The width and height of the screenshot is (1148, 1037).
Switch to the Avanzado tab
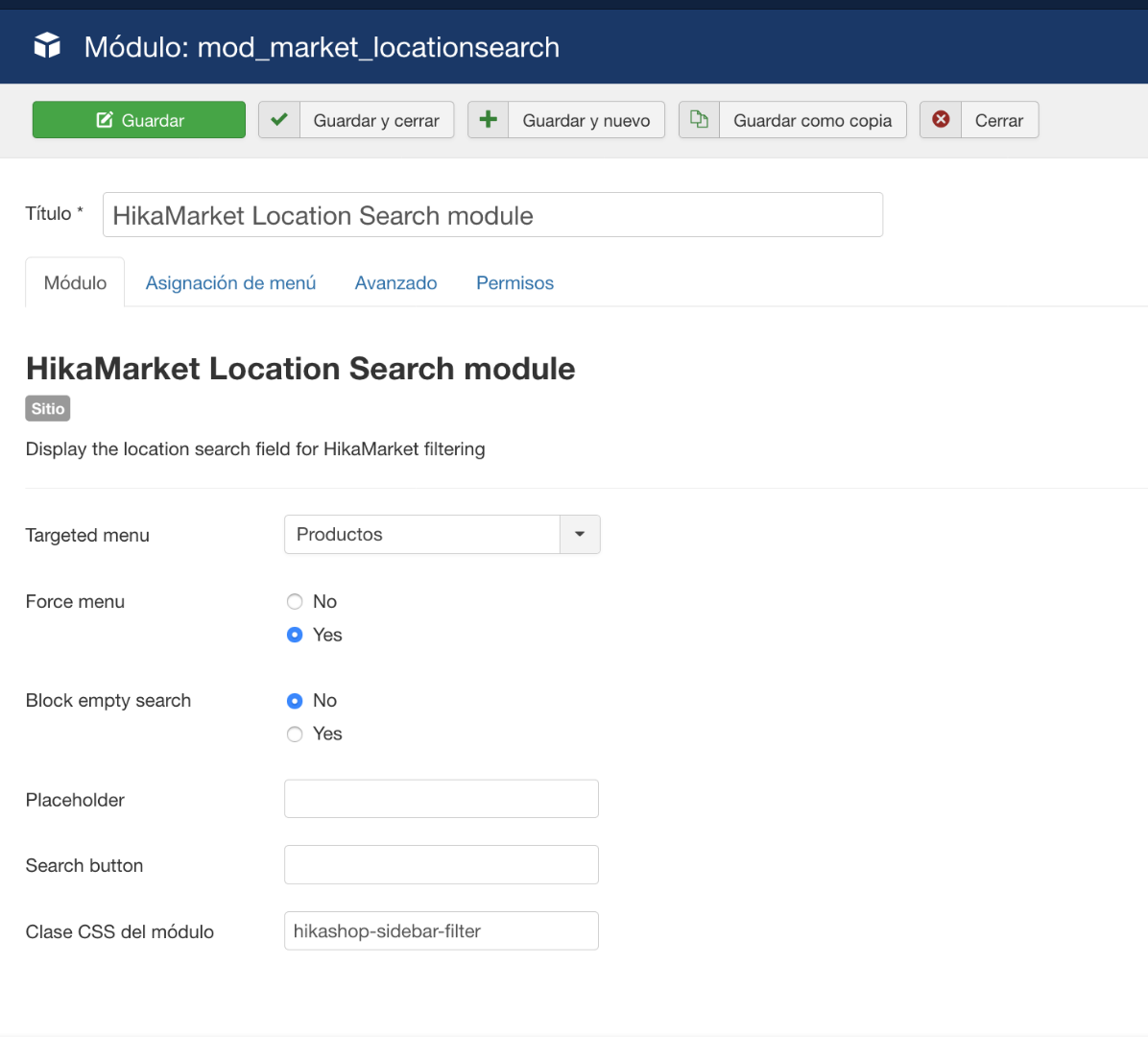coord(396,282)
